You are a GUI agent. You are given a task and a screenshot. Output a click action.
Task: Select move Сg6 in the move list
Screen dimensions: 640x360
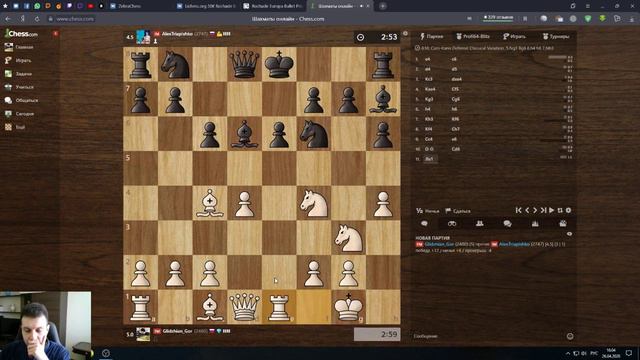(456, 99)
